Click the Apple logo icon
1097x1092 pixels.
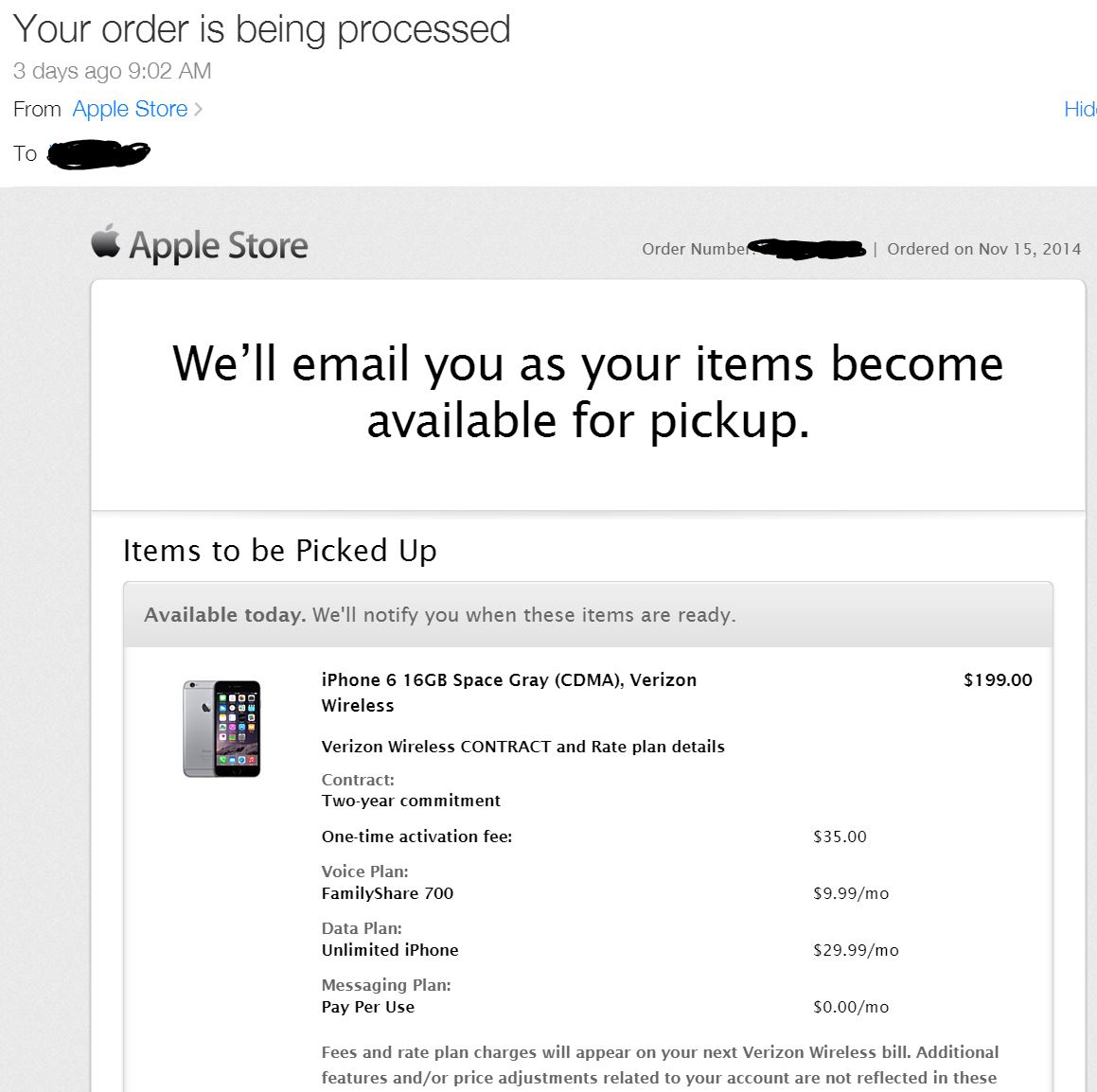point(106,240)
